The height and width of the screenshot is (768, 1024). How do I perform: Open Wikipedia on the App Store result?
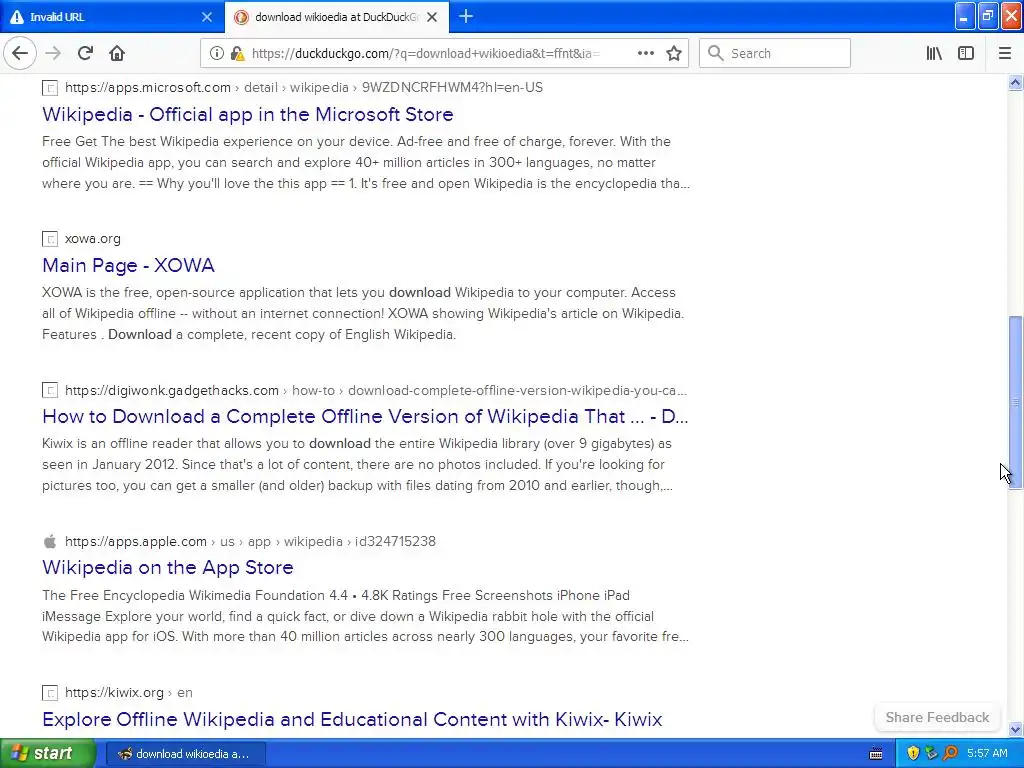pos(168,567)
